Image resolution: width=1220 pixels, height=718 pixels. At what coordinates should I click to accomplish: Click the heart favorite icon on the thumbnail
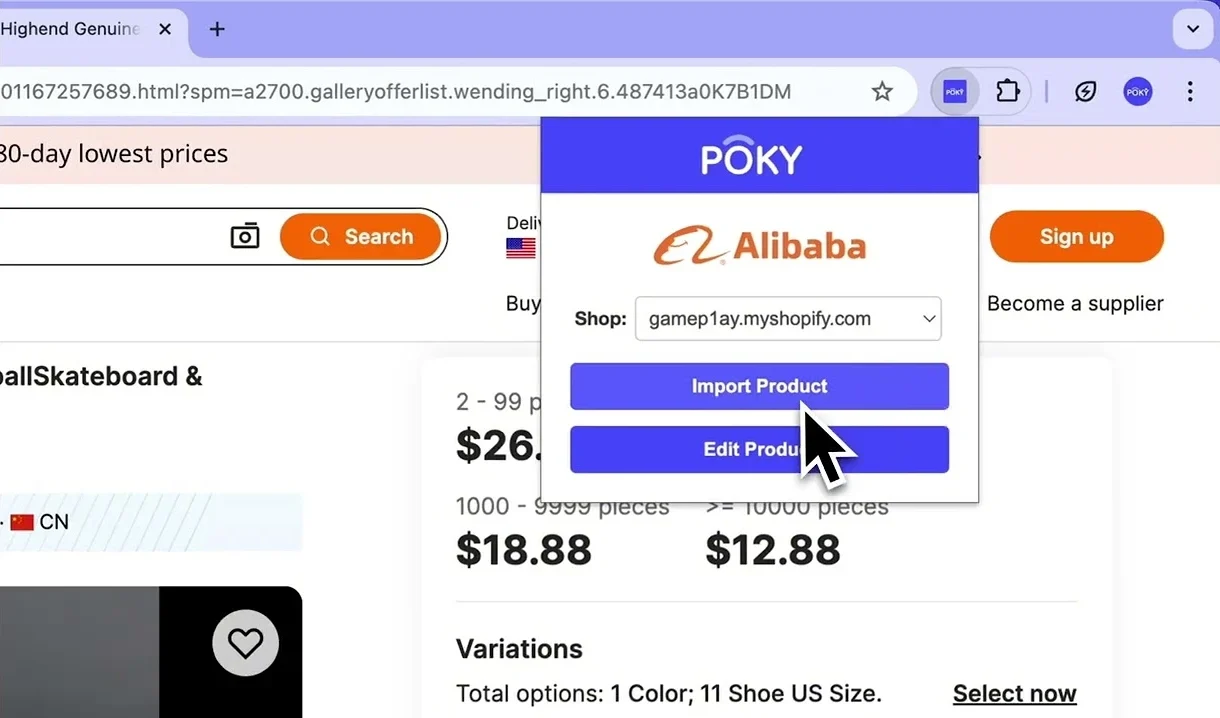coord(245,642)
